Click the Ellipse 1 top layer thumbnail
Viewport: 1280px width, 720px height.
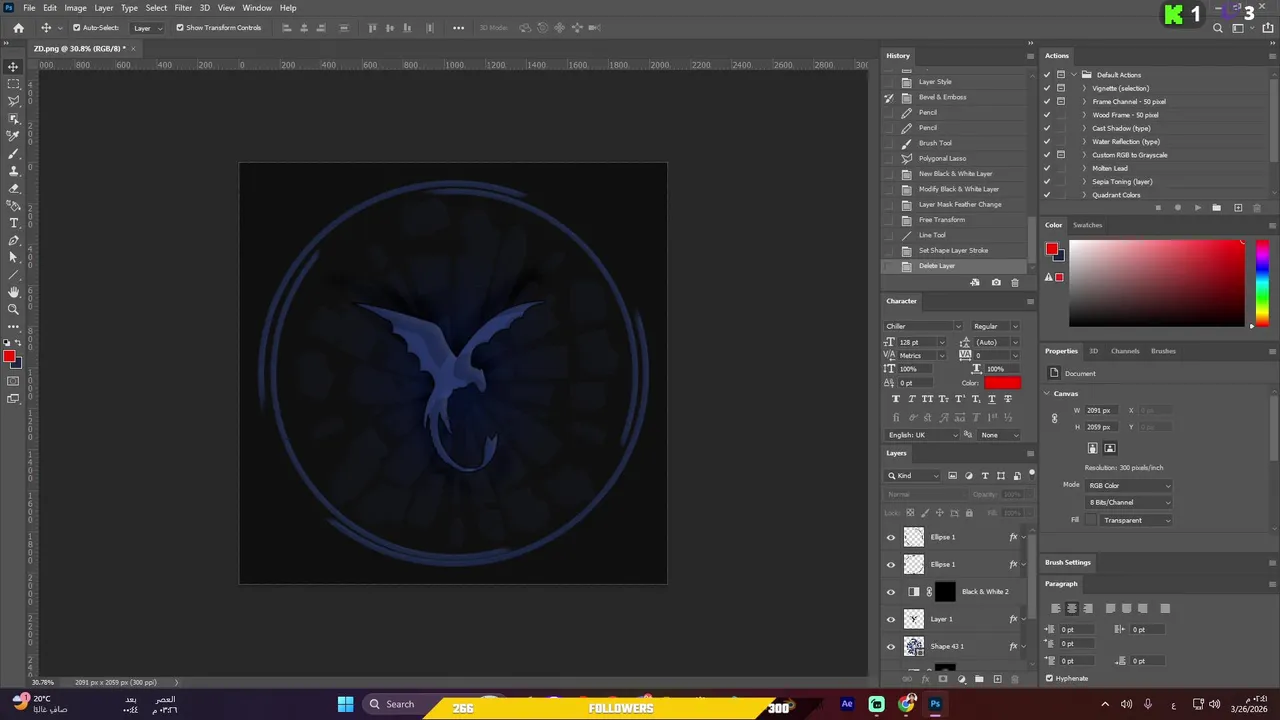coord(914,537)
